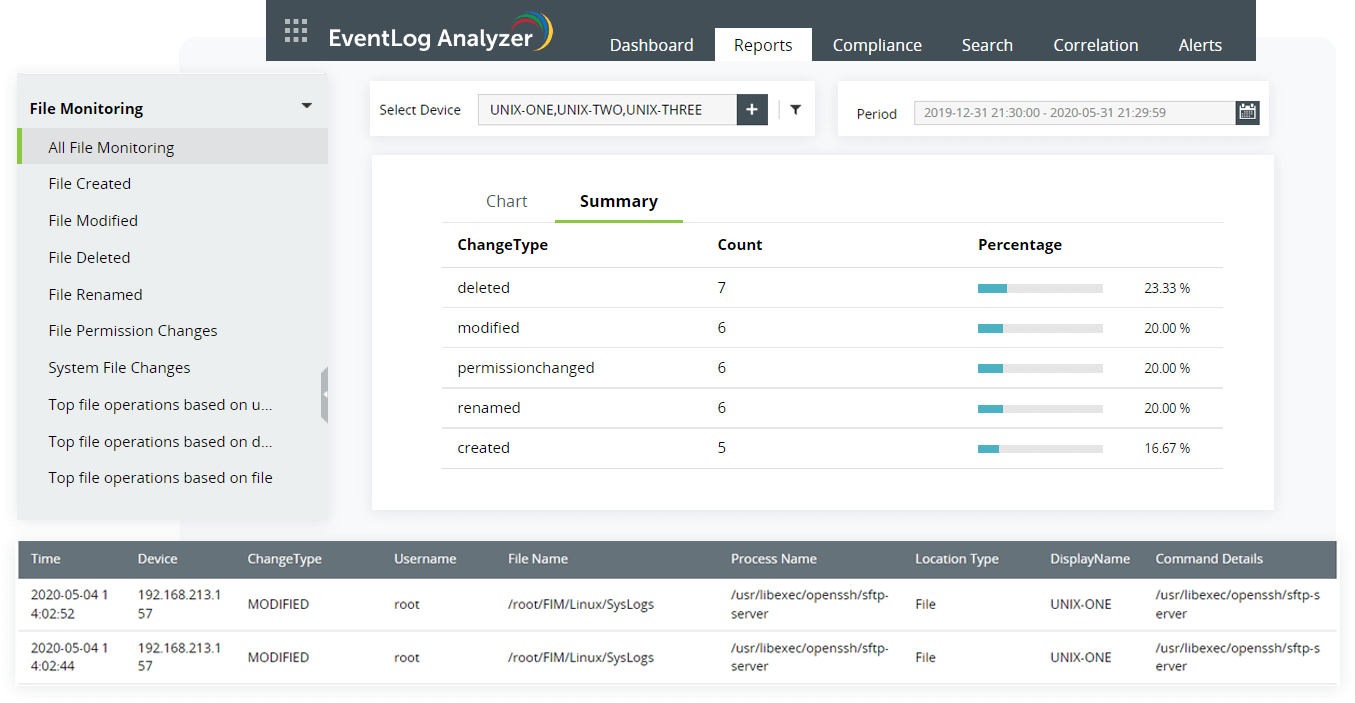This screenshot has width=1355, height=703.
Task: Open the app grid launcher icon
Action: 295,31
